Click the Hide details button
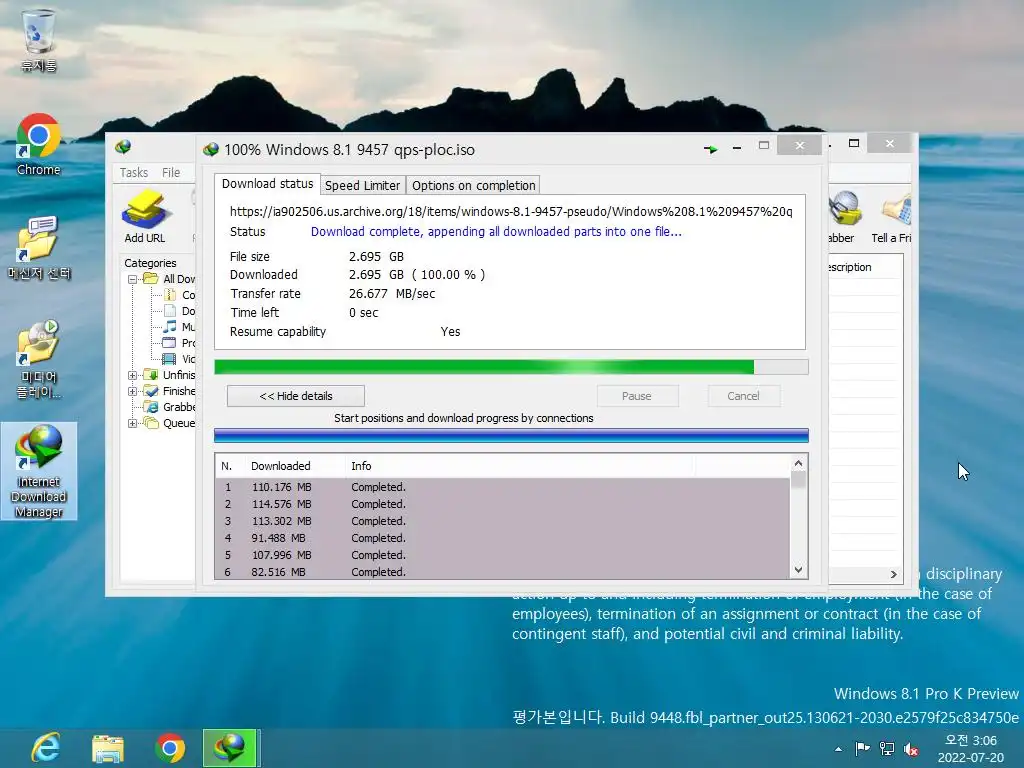This screenshot has height=768, width=1024. (x=296, y=396)
